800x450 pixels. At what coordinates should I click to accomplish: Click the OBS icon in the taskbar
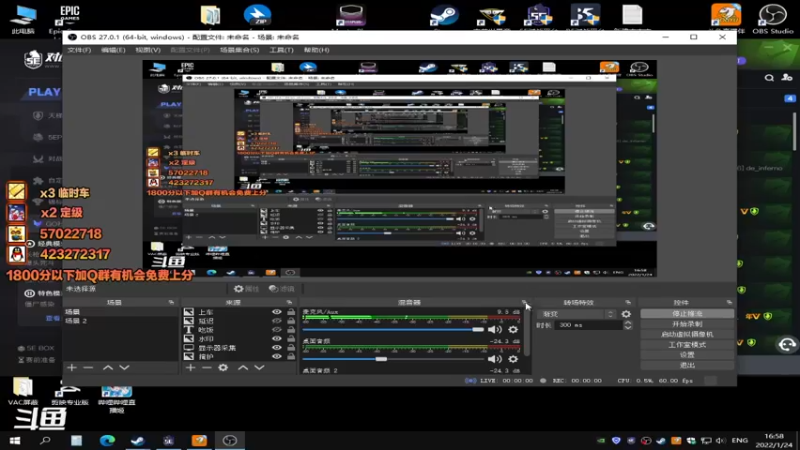230,440
